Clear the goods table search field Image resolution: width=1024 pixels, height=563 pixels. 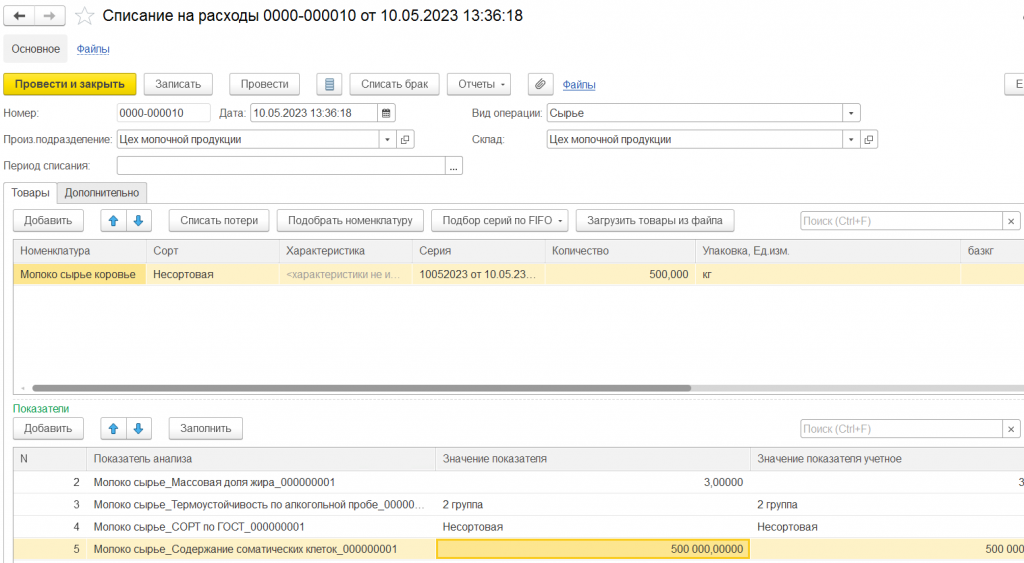1011,221
